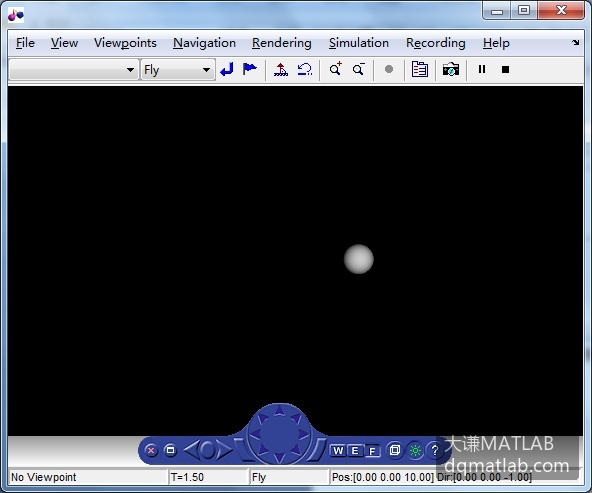Open the Navigation menu
The height and width of the screenshot is (493, 592).
pyautogui.click(x=204, y=43)
